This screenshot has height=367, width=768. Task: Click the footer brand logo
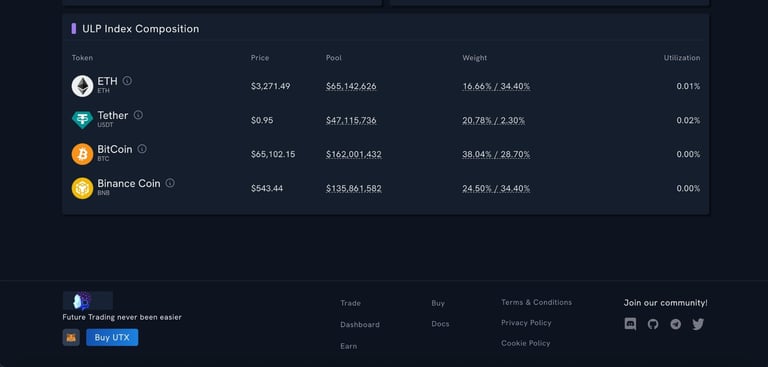[x=88, y=300]
